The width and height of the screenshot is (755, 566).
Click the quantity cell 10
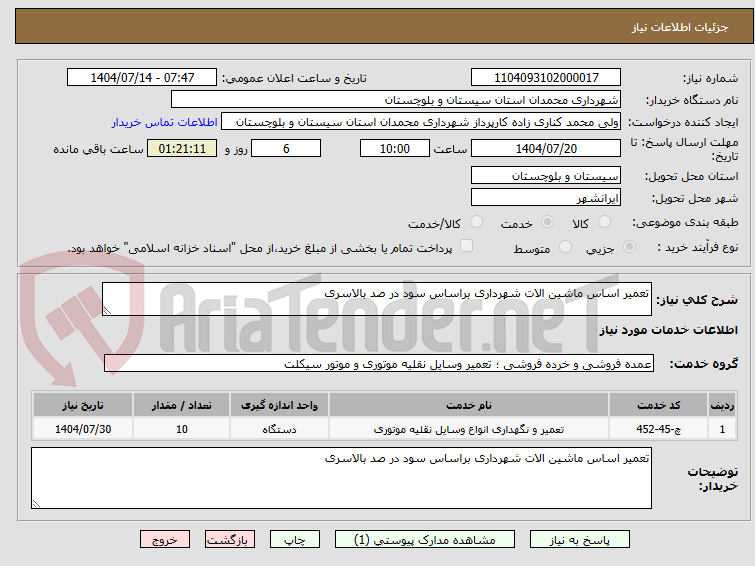coord(182,429)
